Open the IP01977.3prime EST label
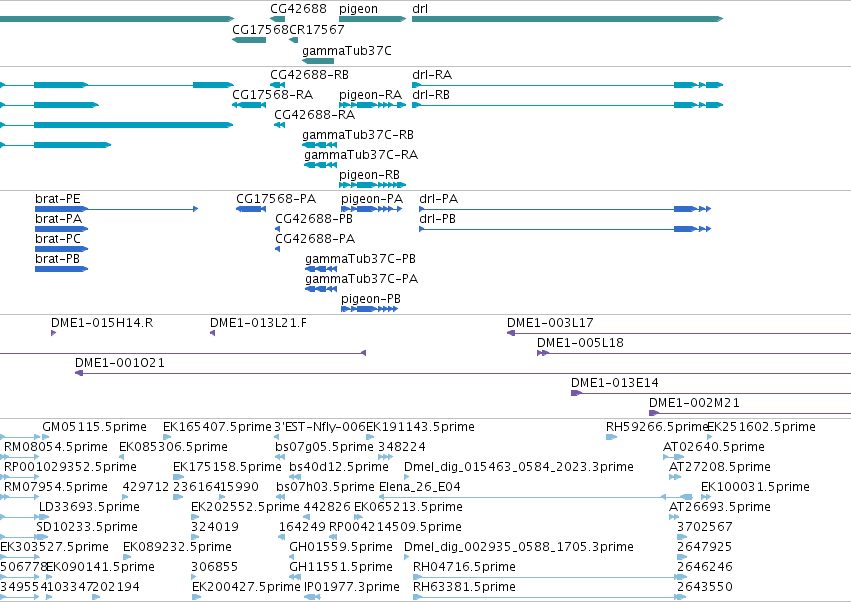 (x=352, y=588)
